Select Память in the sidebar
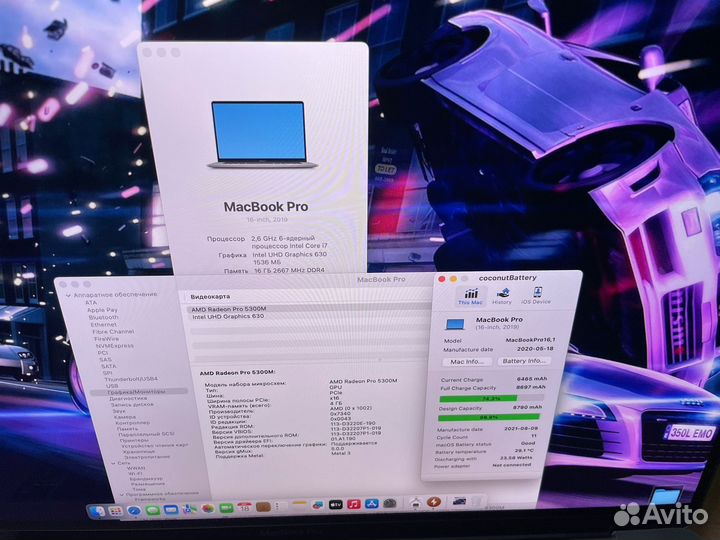This screenshot has height=540, width=720. pos(127,428)
